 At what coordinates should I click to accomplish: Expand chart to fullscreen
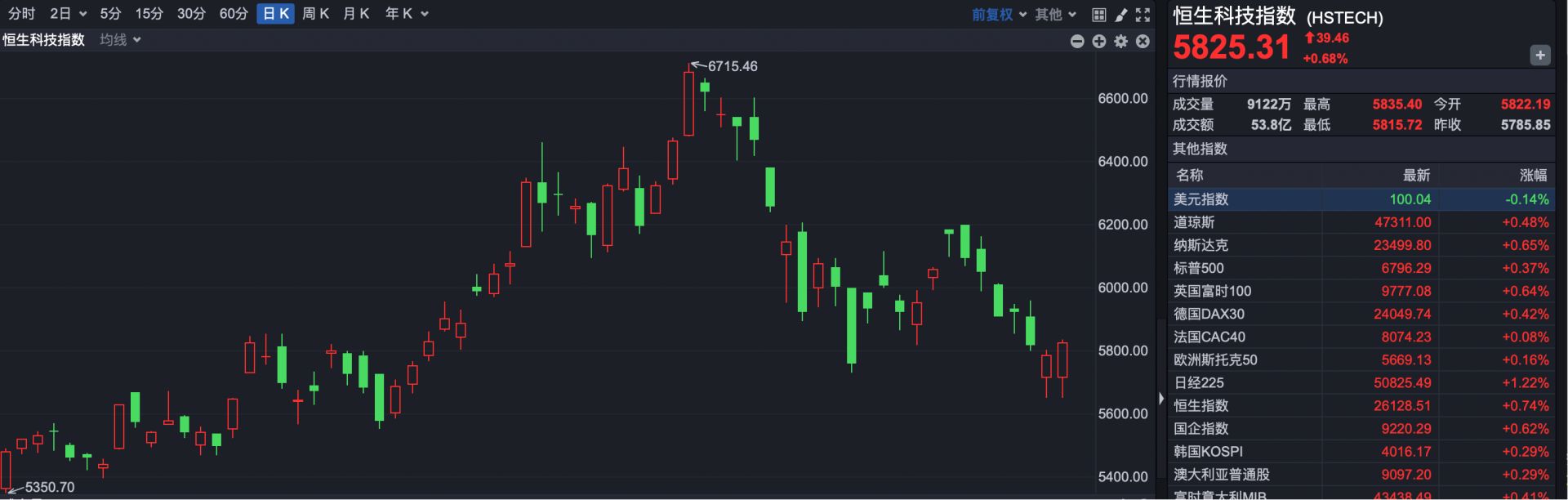coord(1143,15)
